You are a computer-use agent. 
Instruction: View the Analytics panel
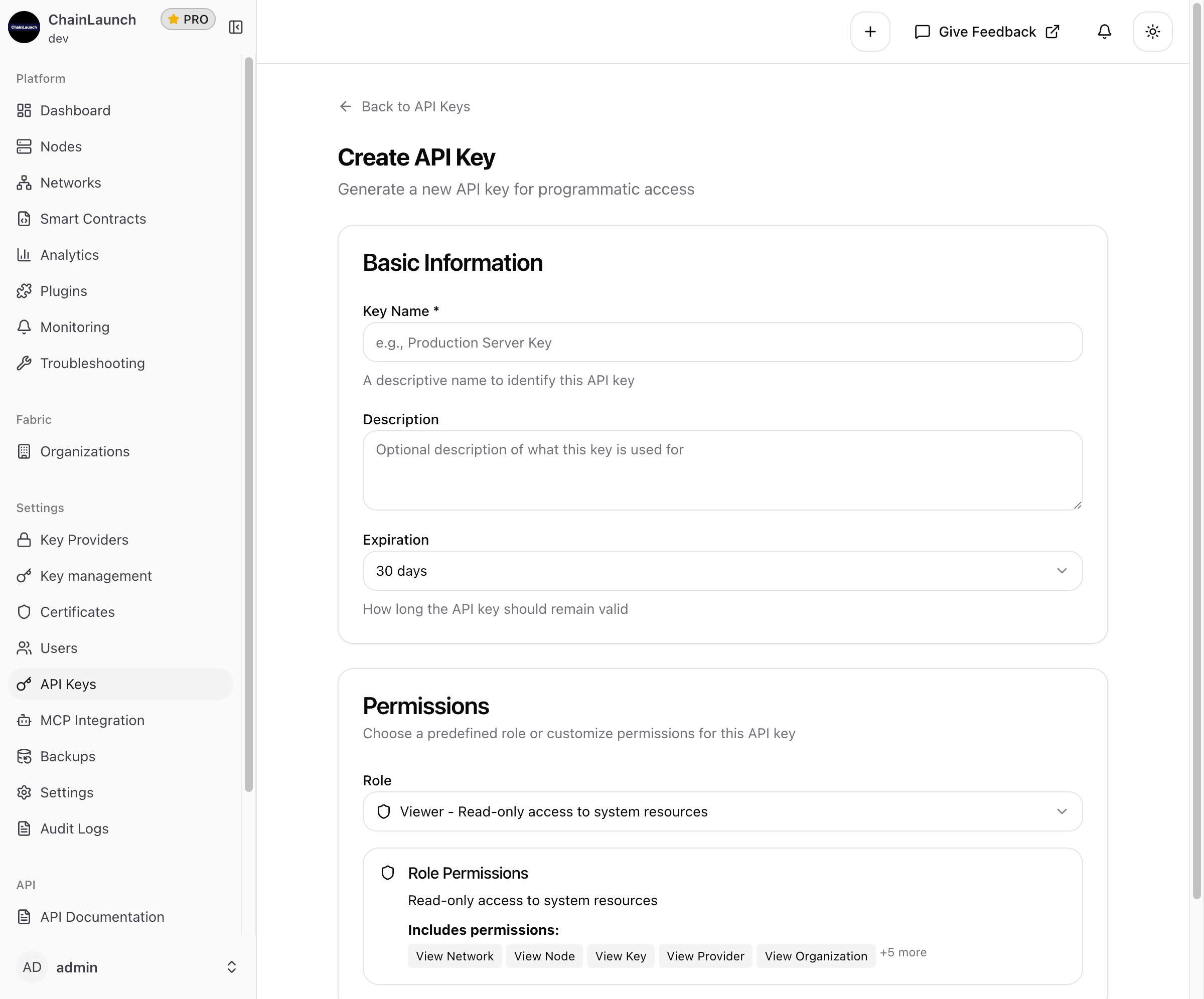(69, 254)
